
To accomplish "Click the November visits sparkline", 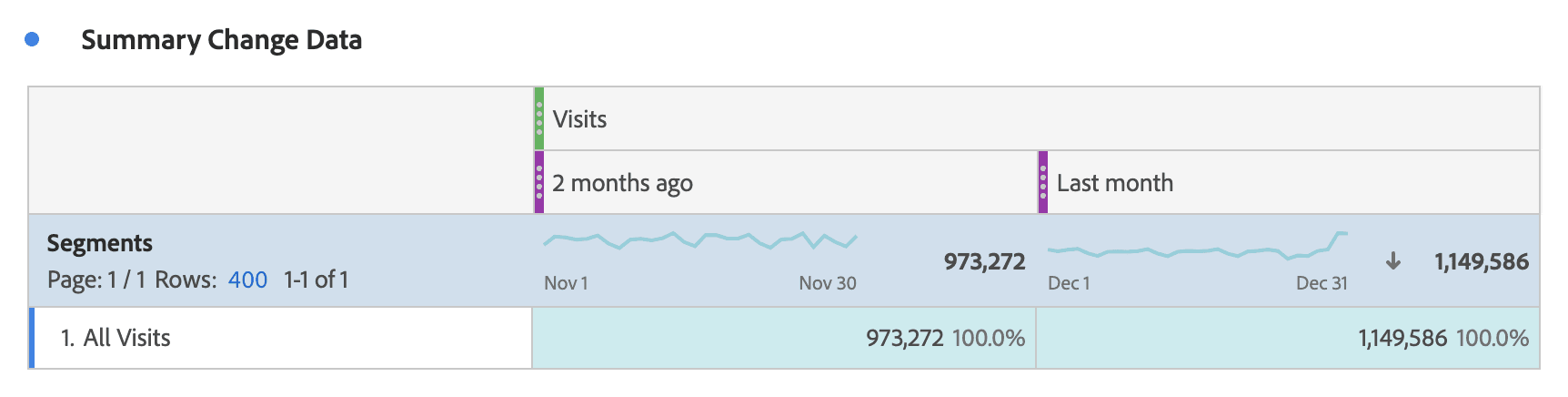I will click(699, 240).
